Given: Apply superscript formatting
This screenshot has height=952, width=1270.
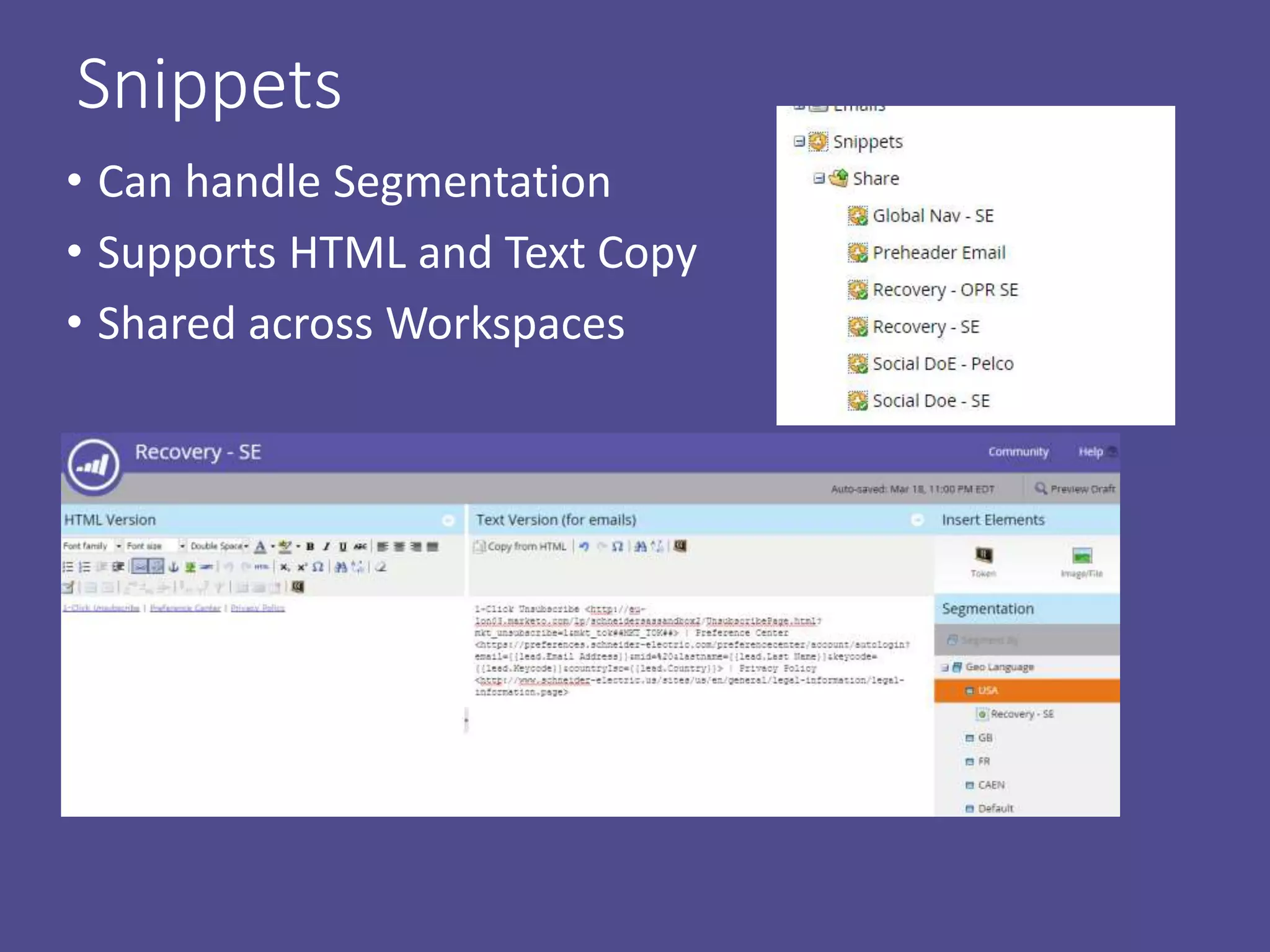Looking at the screenshot, I should tap(302, 566).
